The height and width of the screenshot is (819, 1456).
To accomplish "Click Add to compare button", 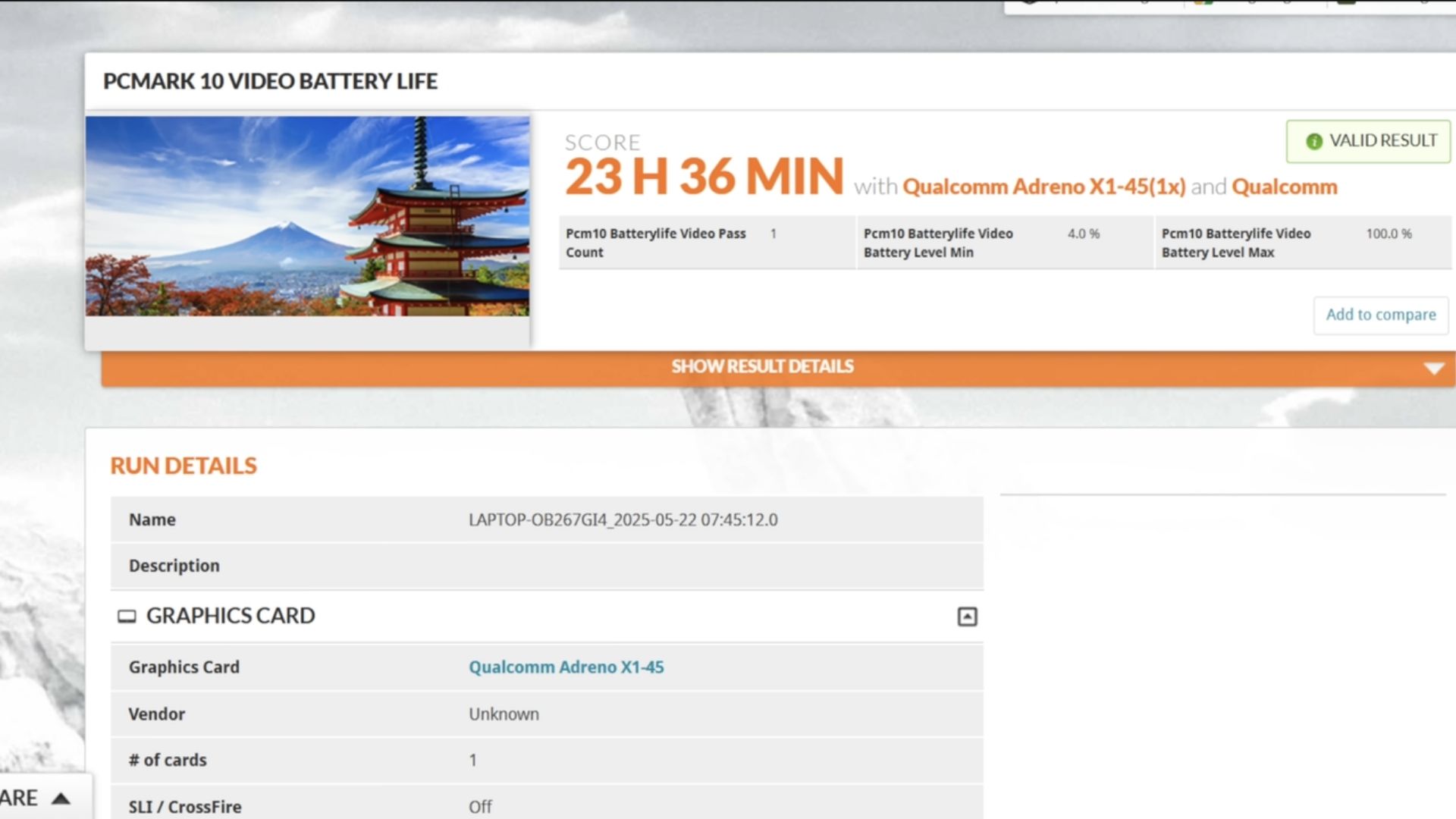I will tap(1380, 315).
